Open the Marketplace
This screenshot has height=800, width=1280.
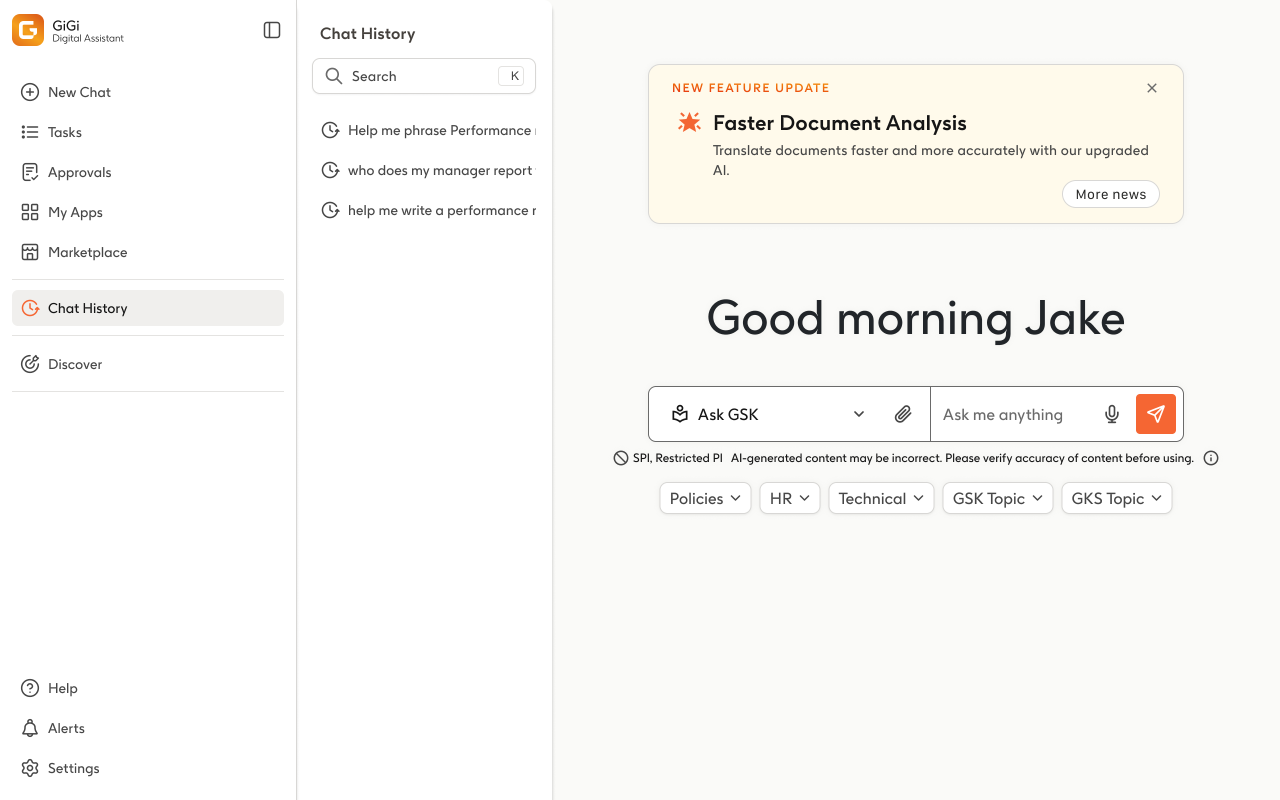(x=148, y=252)
